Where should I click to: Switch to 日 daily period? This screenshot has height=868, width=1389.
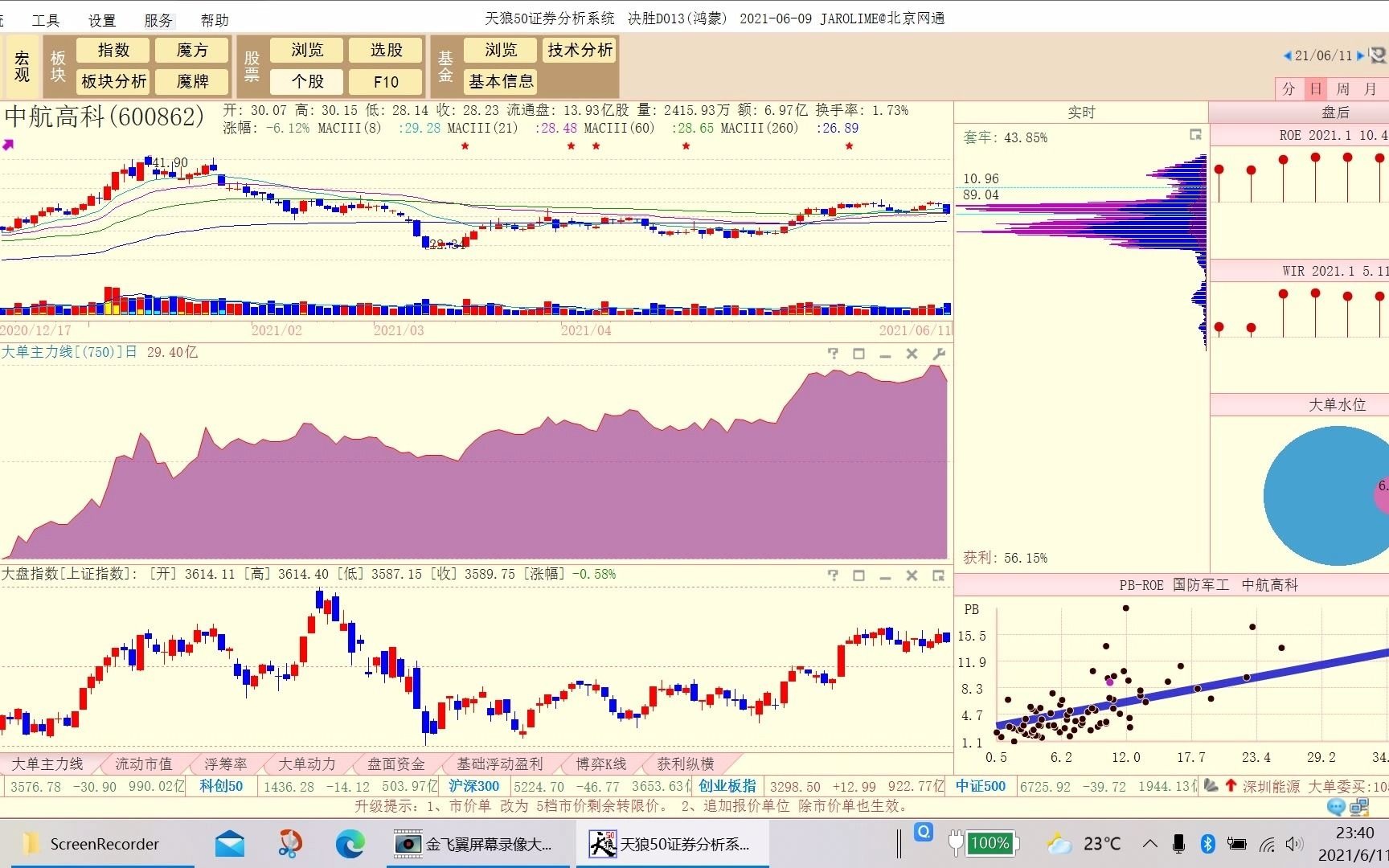point(1316,88)
